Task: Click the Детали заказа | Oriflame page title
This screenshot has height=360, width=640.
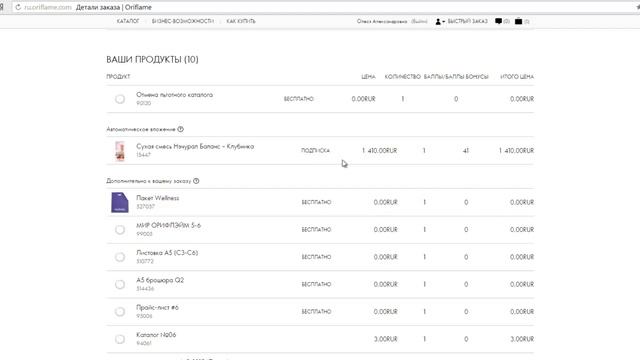Action: tap(113, 7)
